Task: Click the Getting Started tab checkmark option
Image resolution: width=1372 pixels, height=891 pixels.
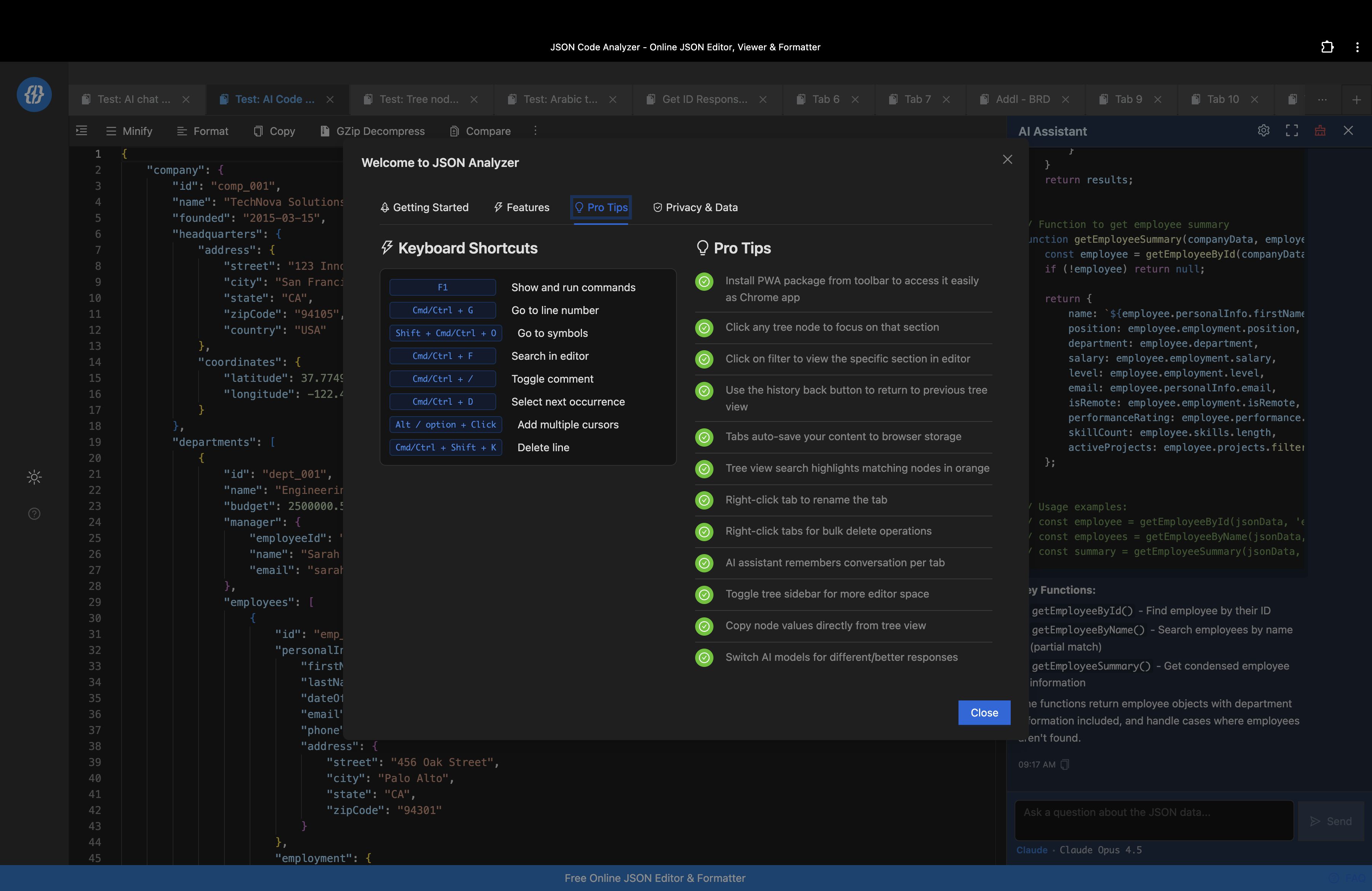Action: coord(425,207)
